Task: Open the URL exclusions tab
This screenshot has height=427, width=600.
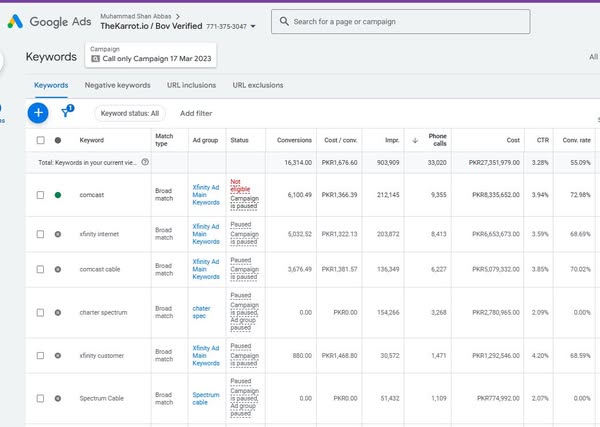Action: click(x=258, y=85)
